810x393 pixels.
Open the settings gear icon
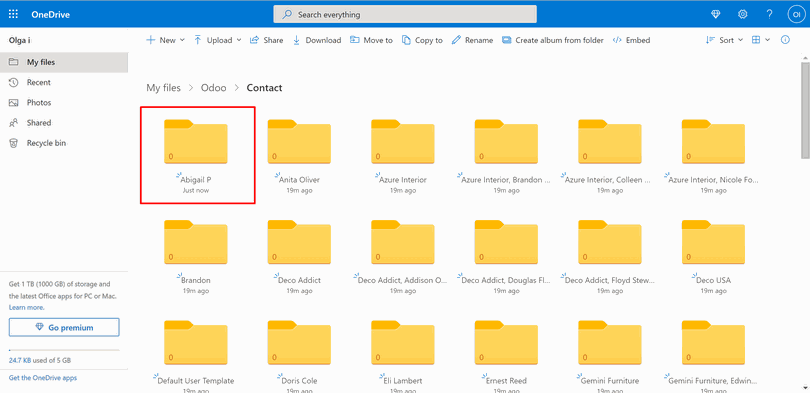tap(742, 14)
